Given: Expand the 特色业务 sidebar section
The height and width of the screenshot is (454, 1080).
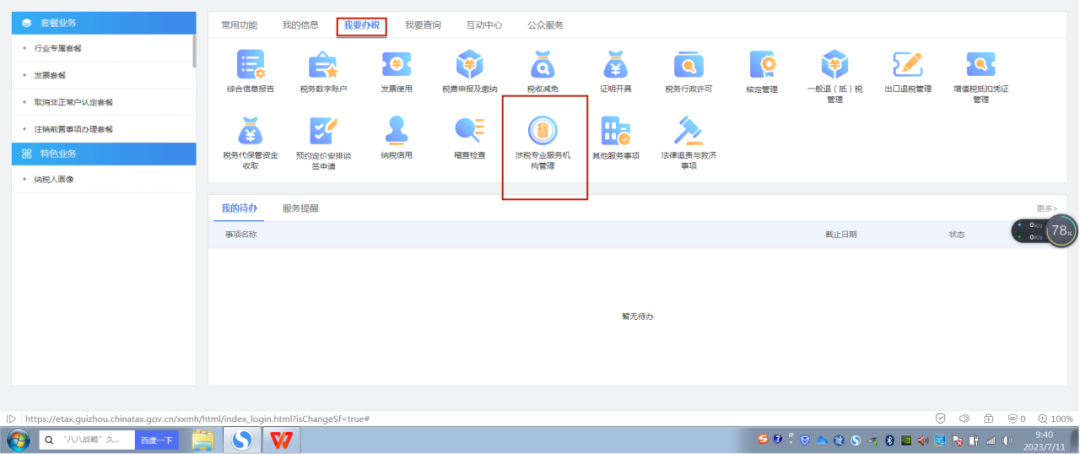Looking at the screenshot, I should [x=103, y=153].
